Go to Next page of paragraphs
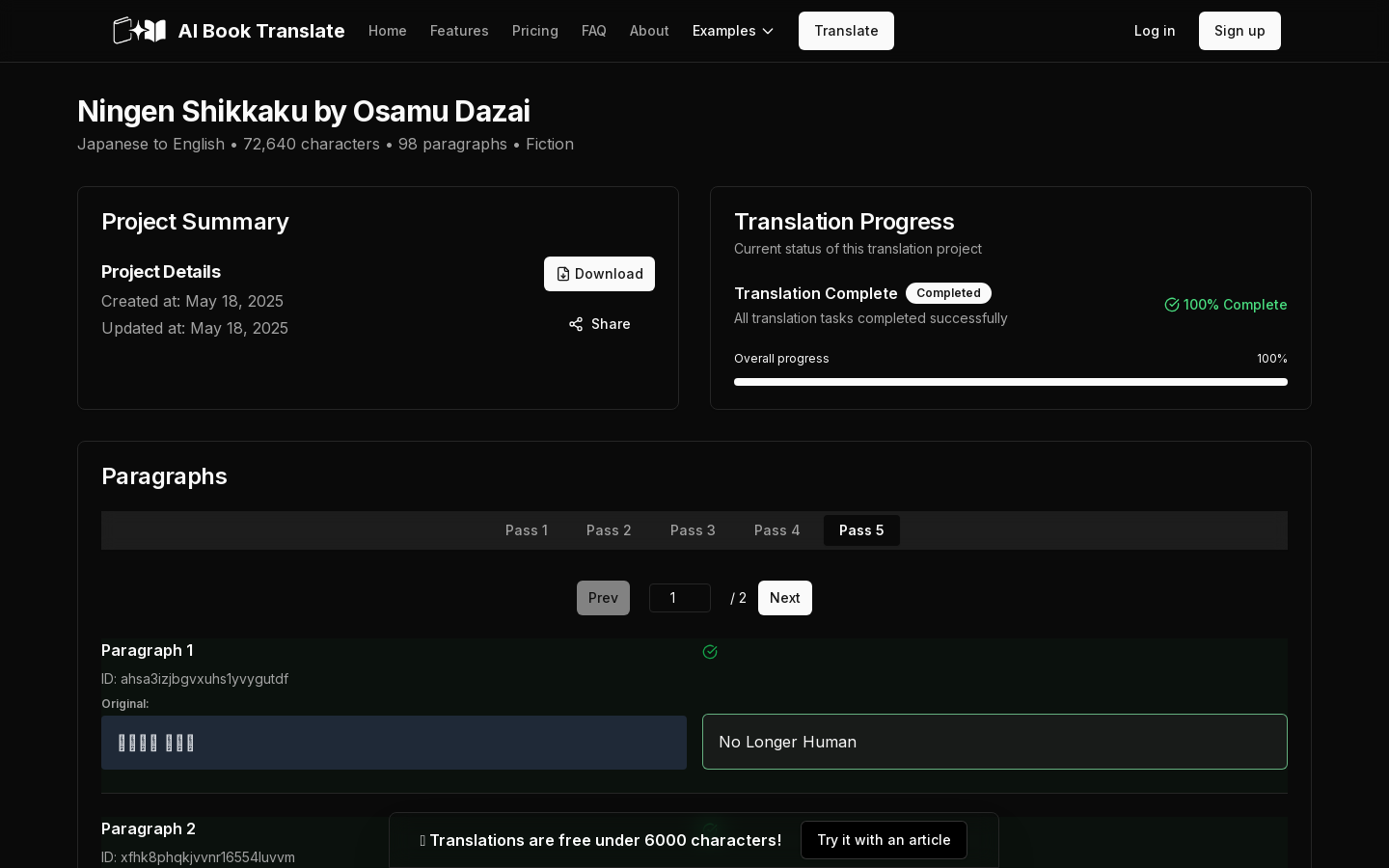 (785, 598)
